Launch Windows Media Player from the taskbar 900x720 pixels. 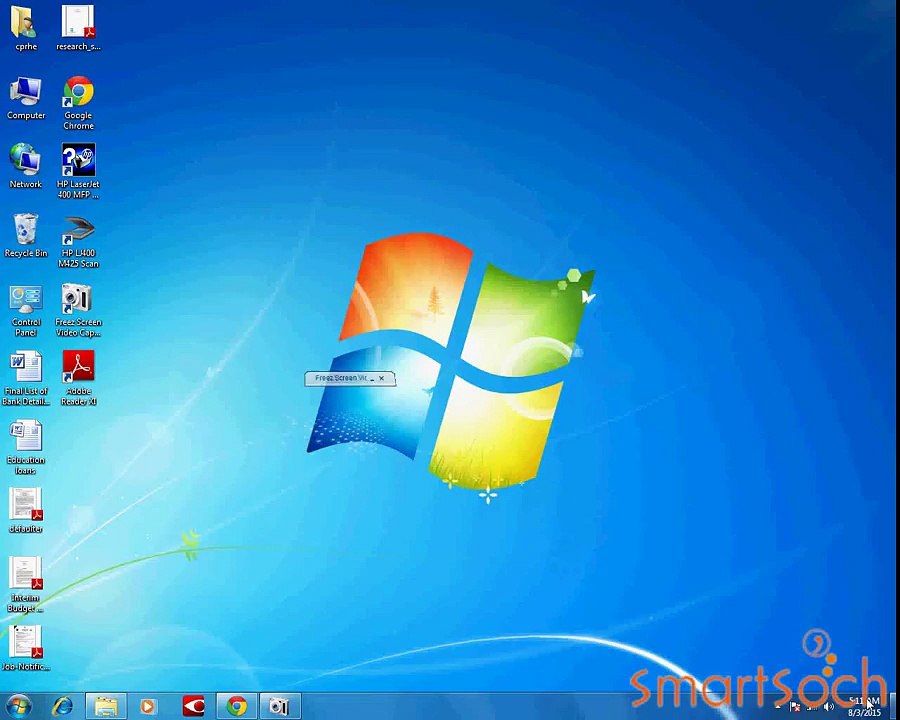(x=148, y=706)
